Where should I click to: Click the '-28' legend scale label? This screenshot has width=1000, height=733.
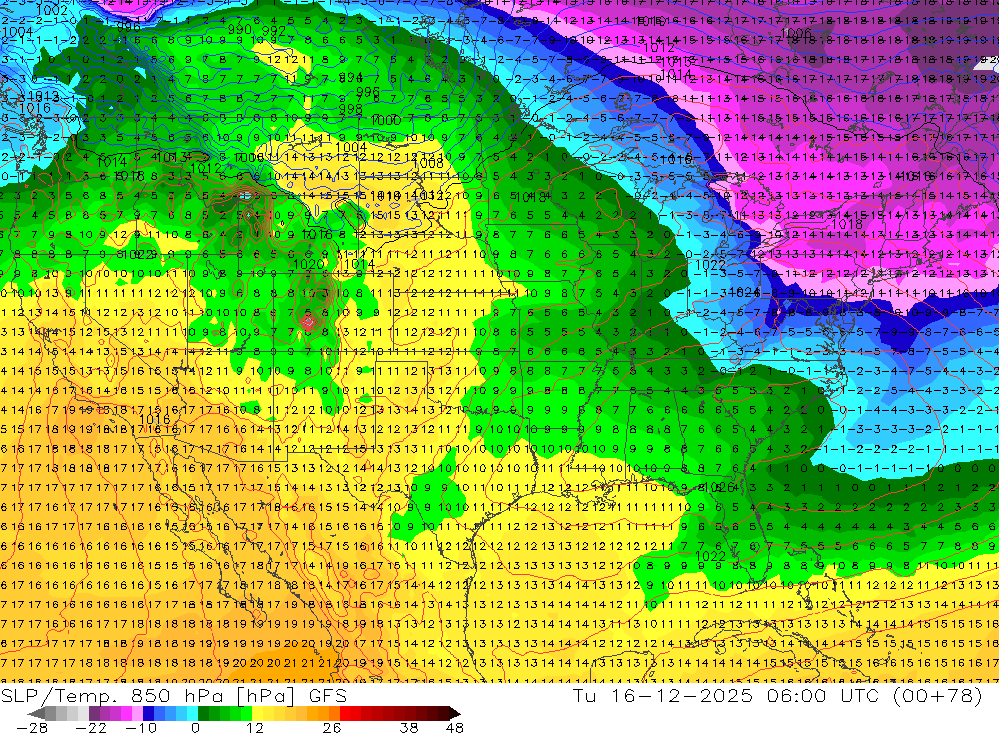32,727
